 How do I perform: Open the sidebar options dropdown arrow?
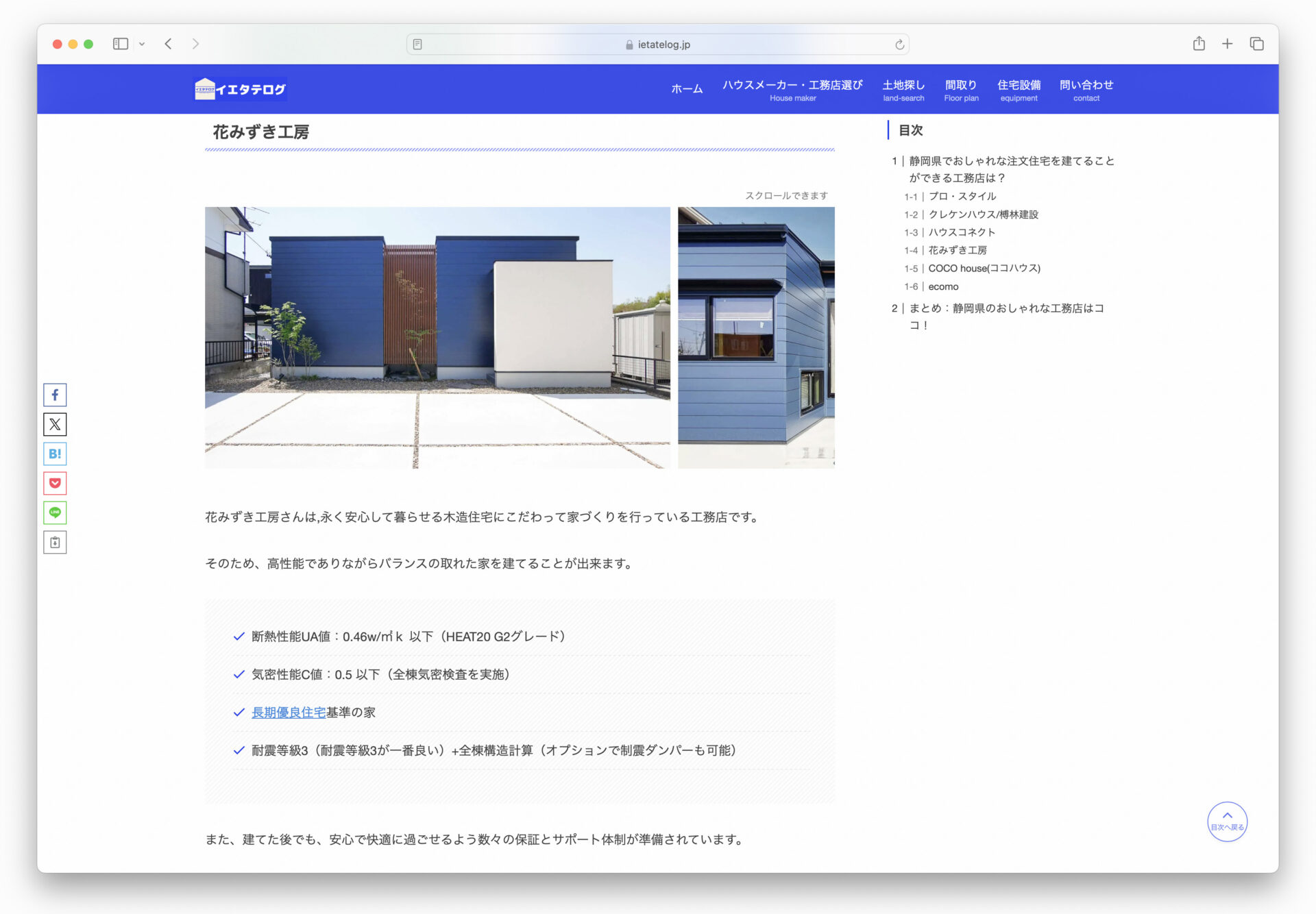click(142, 44)
